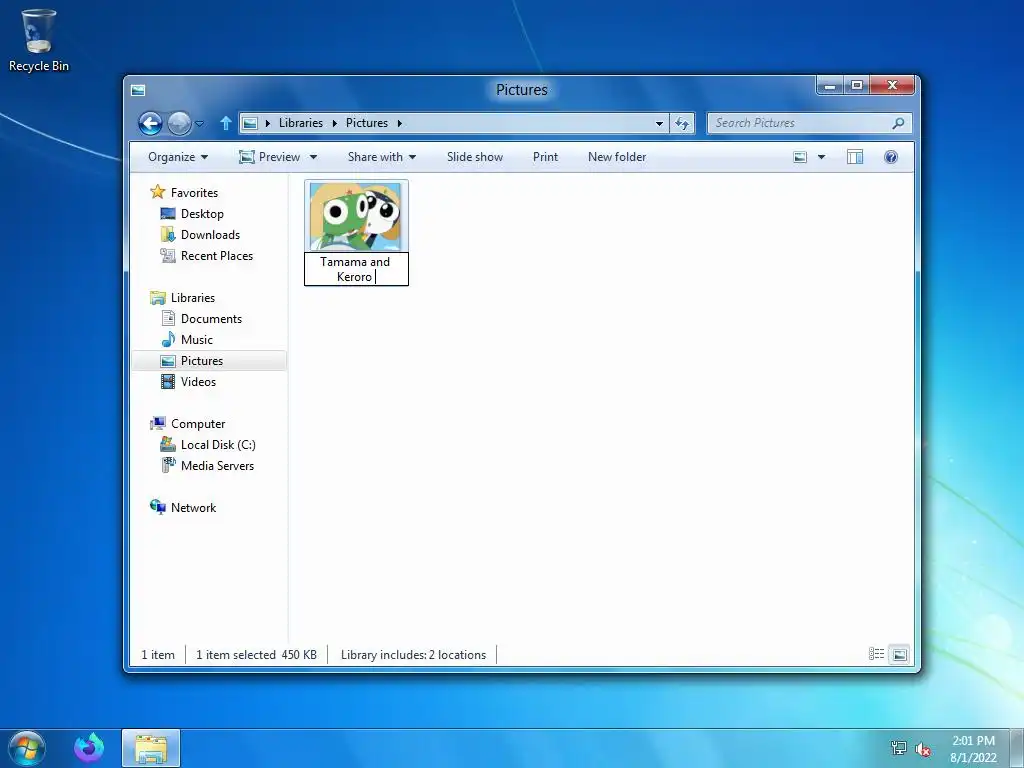Image resolution: width=1024 pixels, height=768 pixels.
Task: Open the Documents library
Action: [x=211, y=319]
